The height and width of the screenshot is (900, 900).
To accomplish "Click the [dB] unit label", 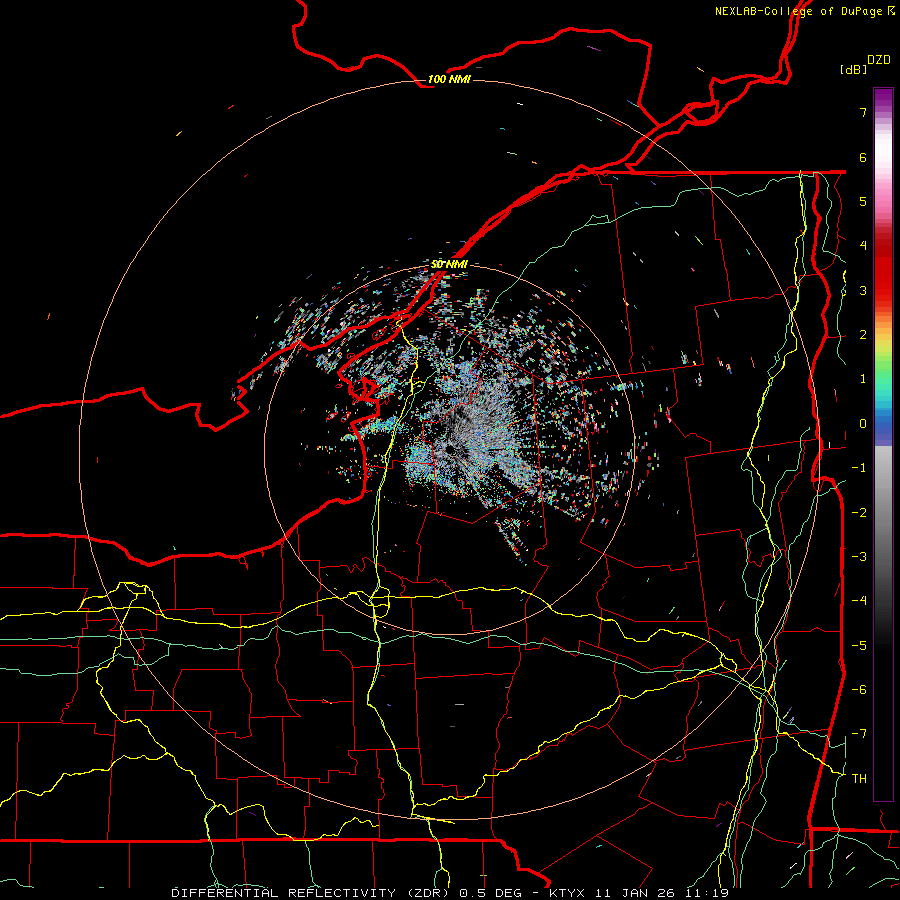I will [853, 69].
